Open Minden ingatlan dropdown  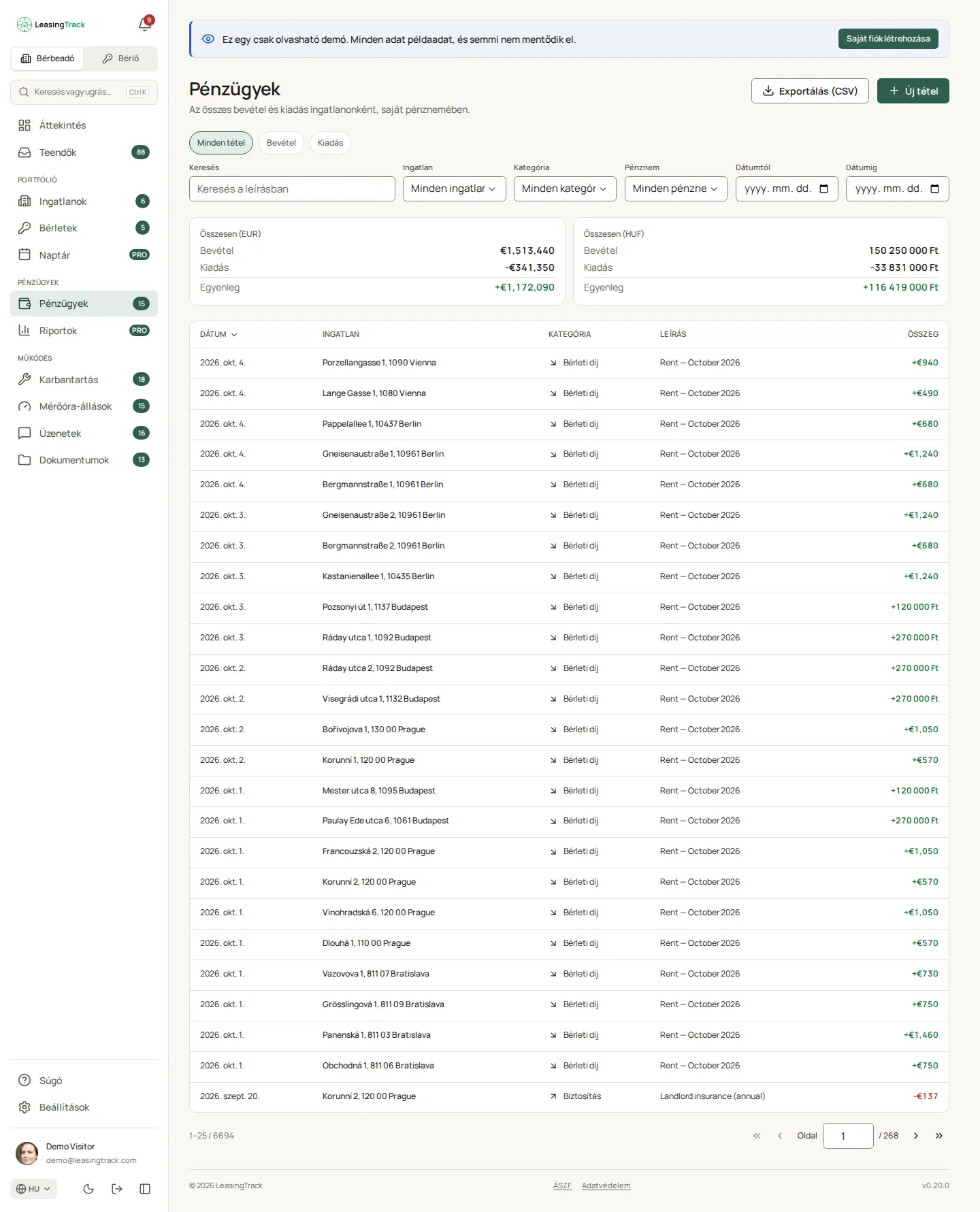[455, 189]
